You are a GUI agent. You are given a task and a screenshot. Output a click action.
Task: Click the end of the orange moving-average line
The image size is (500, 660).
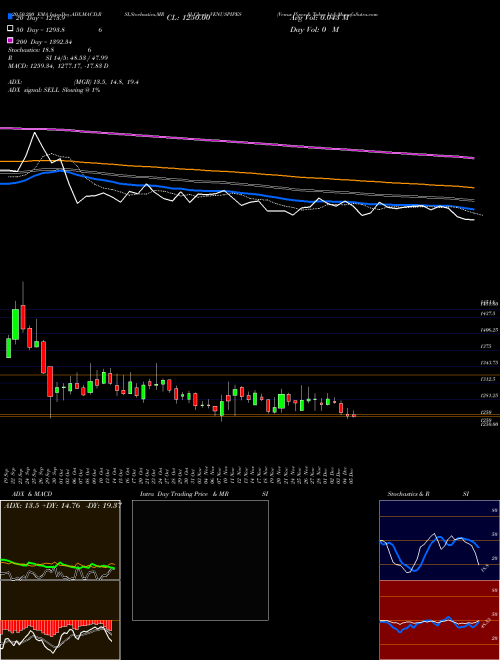(473, 187)
